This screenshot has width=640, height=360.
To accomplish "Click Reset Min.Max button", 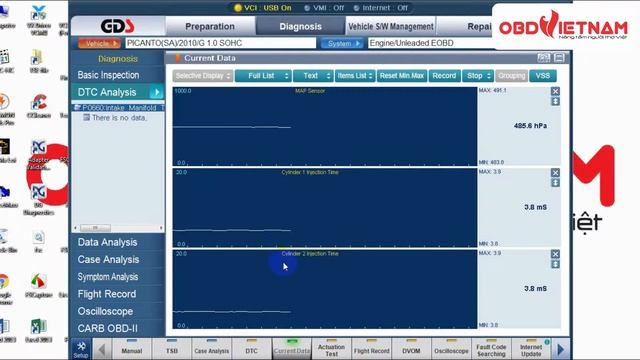I will pos(402,76).
